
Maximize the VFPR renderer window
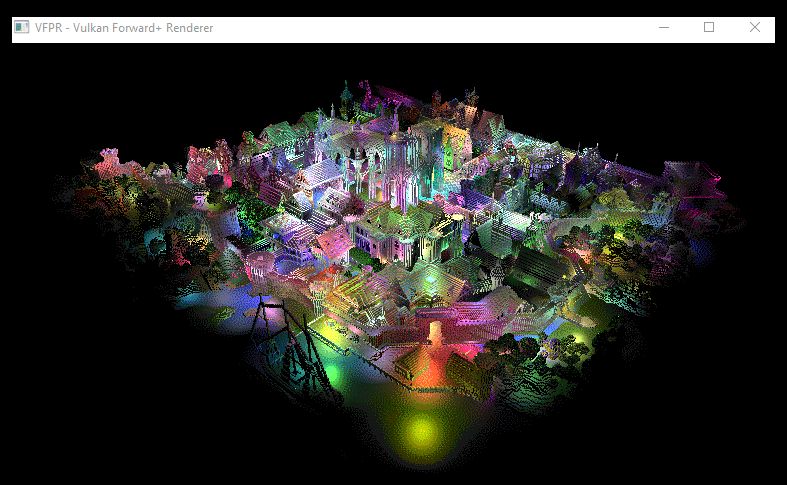pos(709,28)
